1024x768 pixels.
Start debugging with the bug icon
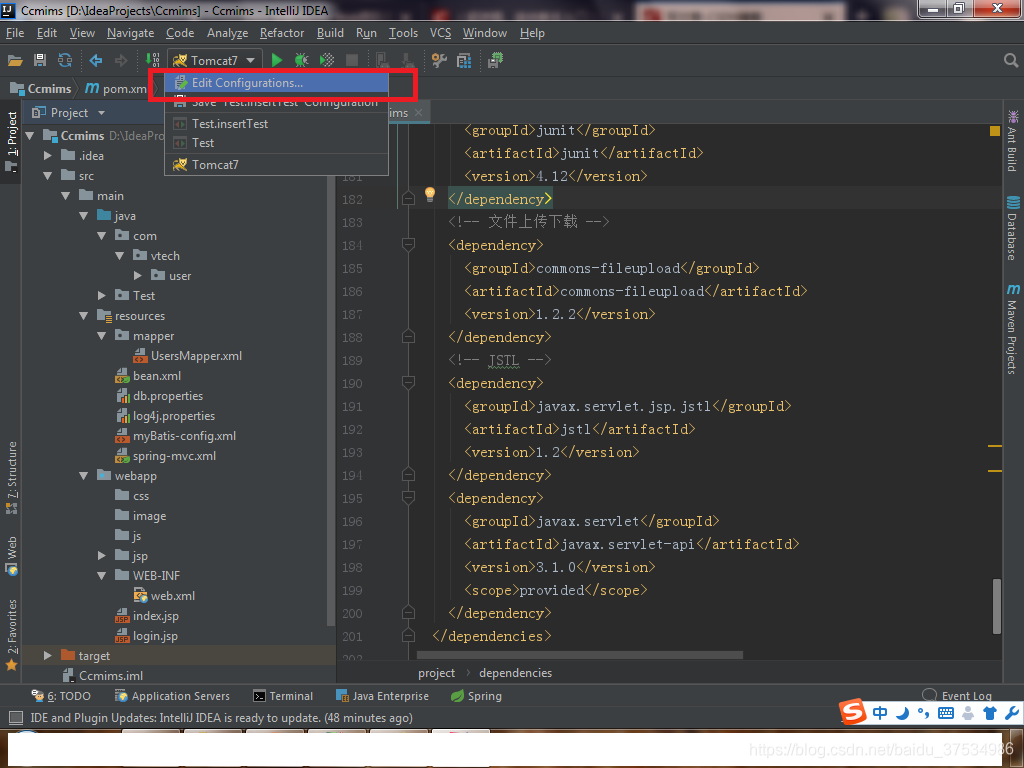pyautogui.click(x=301, y=60)
